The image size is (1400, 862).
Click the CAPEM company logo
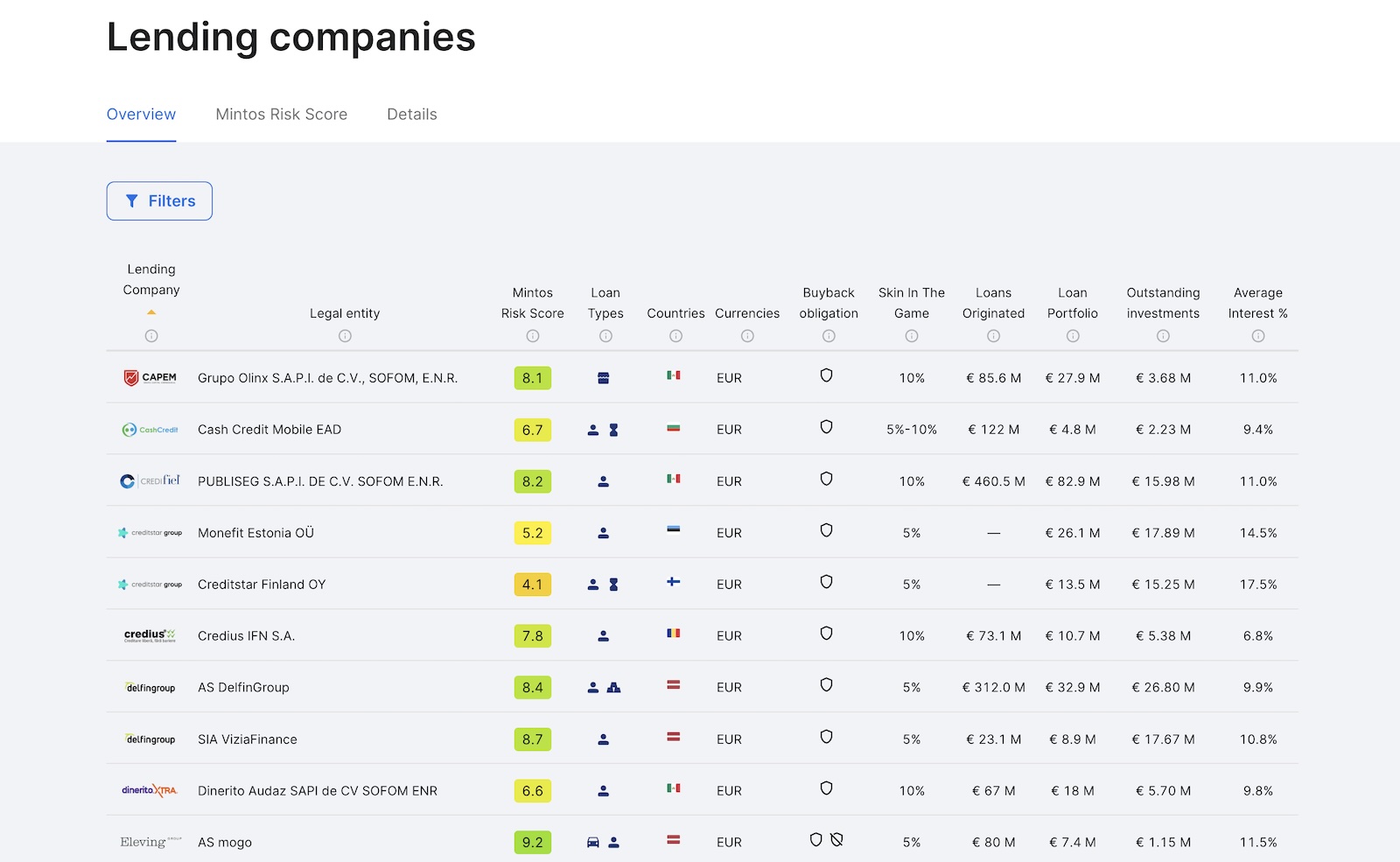150,378
